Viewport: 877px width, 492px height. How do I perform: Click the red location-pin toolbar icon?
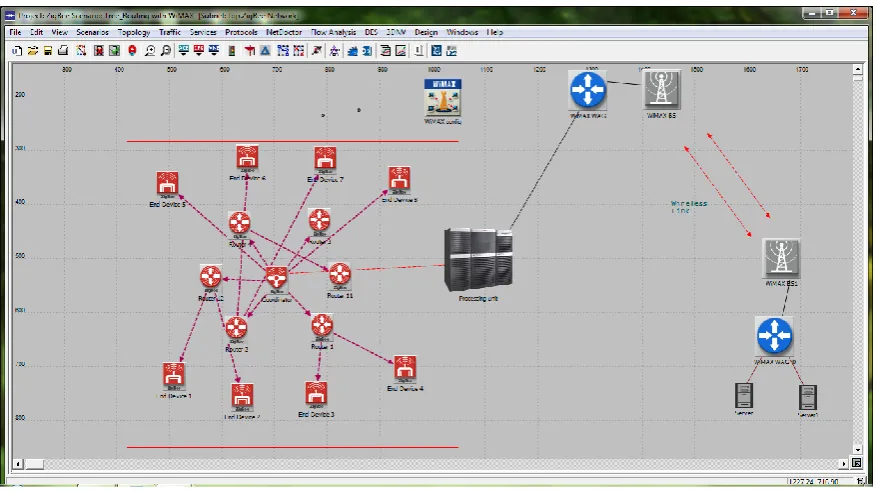click(x=132, y=51)
